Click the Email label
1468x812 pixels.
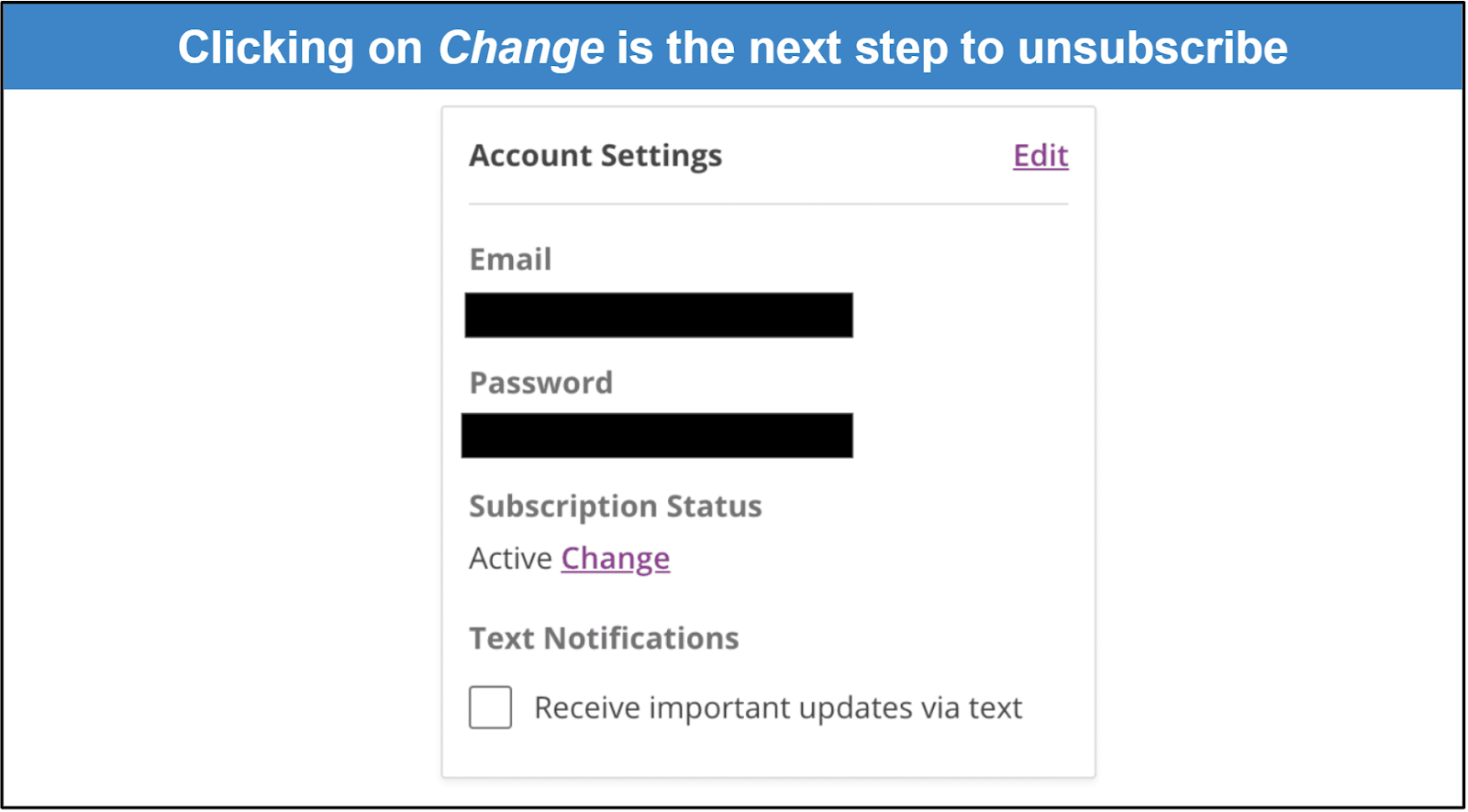510,260
